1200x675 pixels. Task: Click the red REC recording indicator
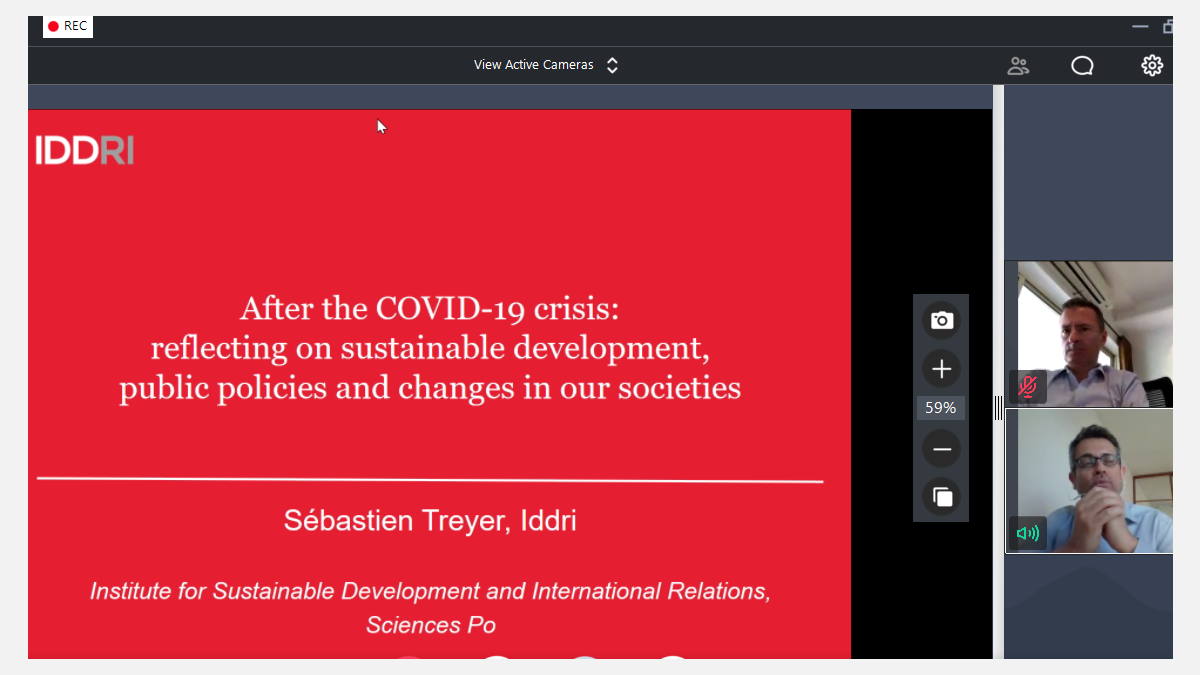click(x=68, y=27)
